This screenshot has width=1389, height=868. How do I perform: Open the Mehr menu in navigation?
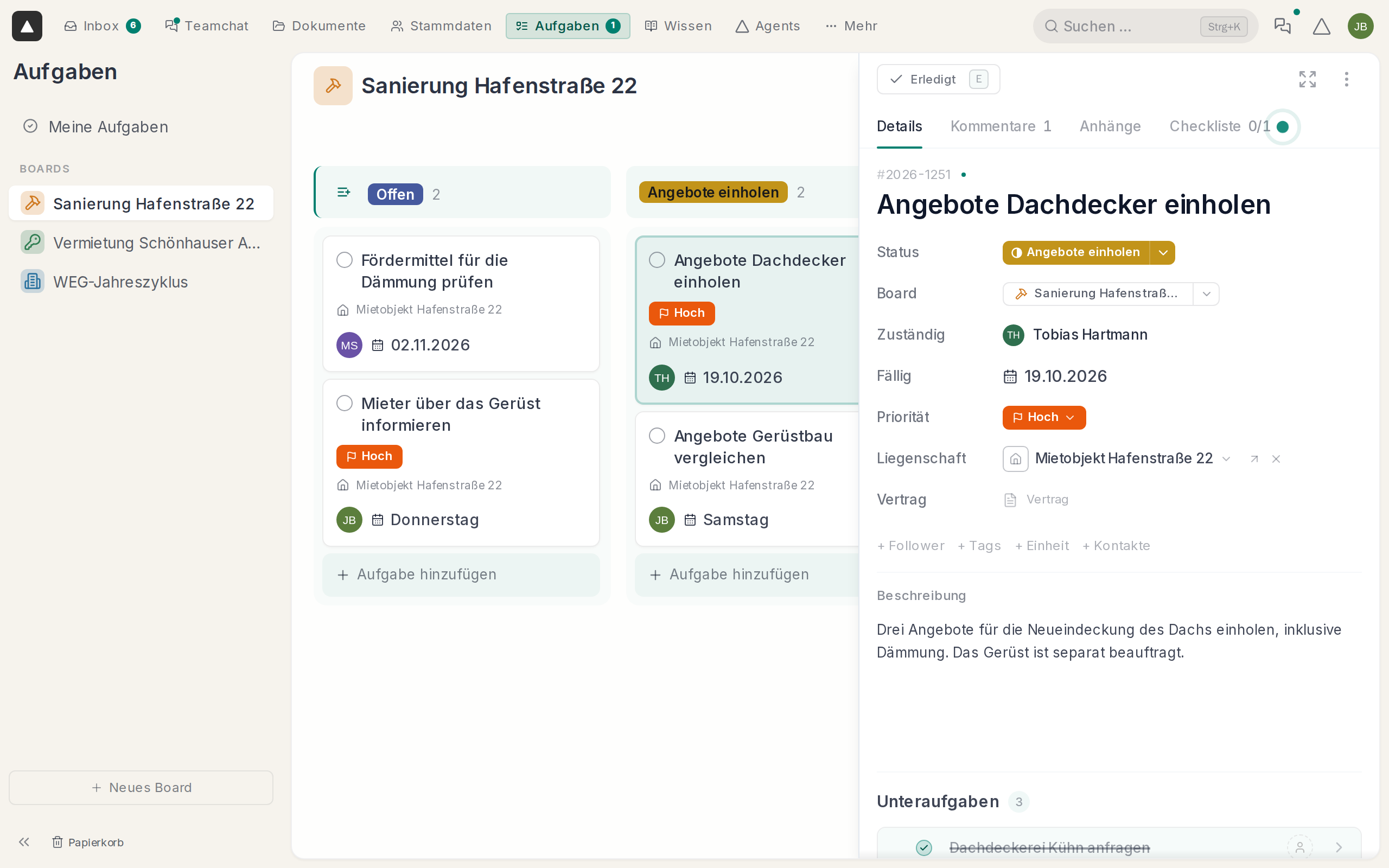(851, 26)
